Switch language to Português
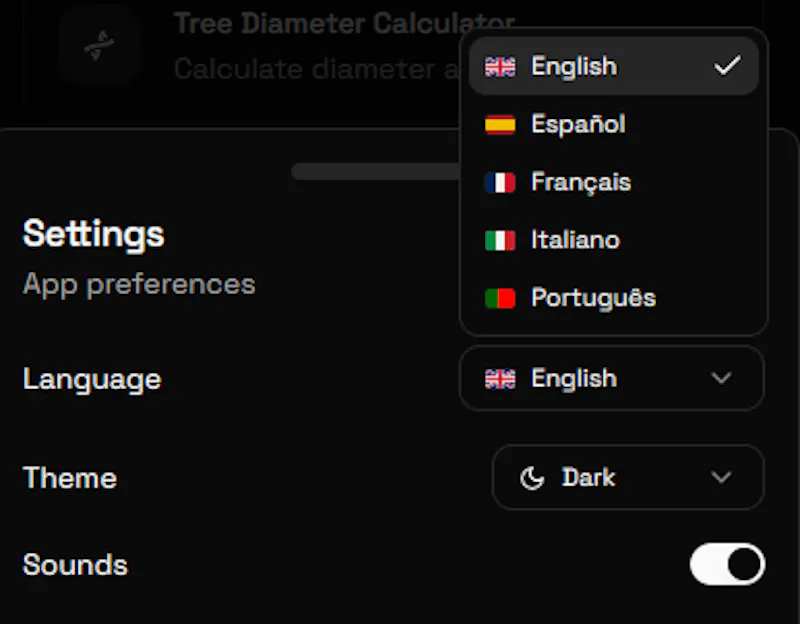This screenshot has width=800, height=624. pyautogui.click(x=614, y=298)
